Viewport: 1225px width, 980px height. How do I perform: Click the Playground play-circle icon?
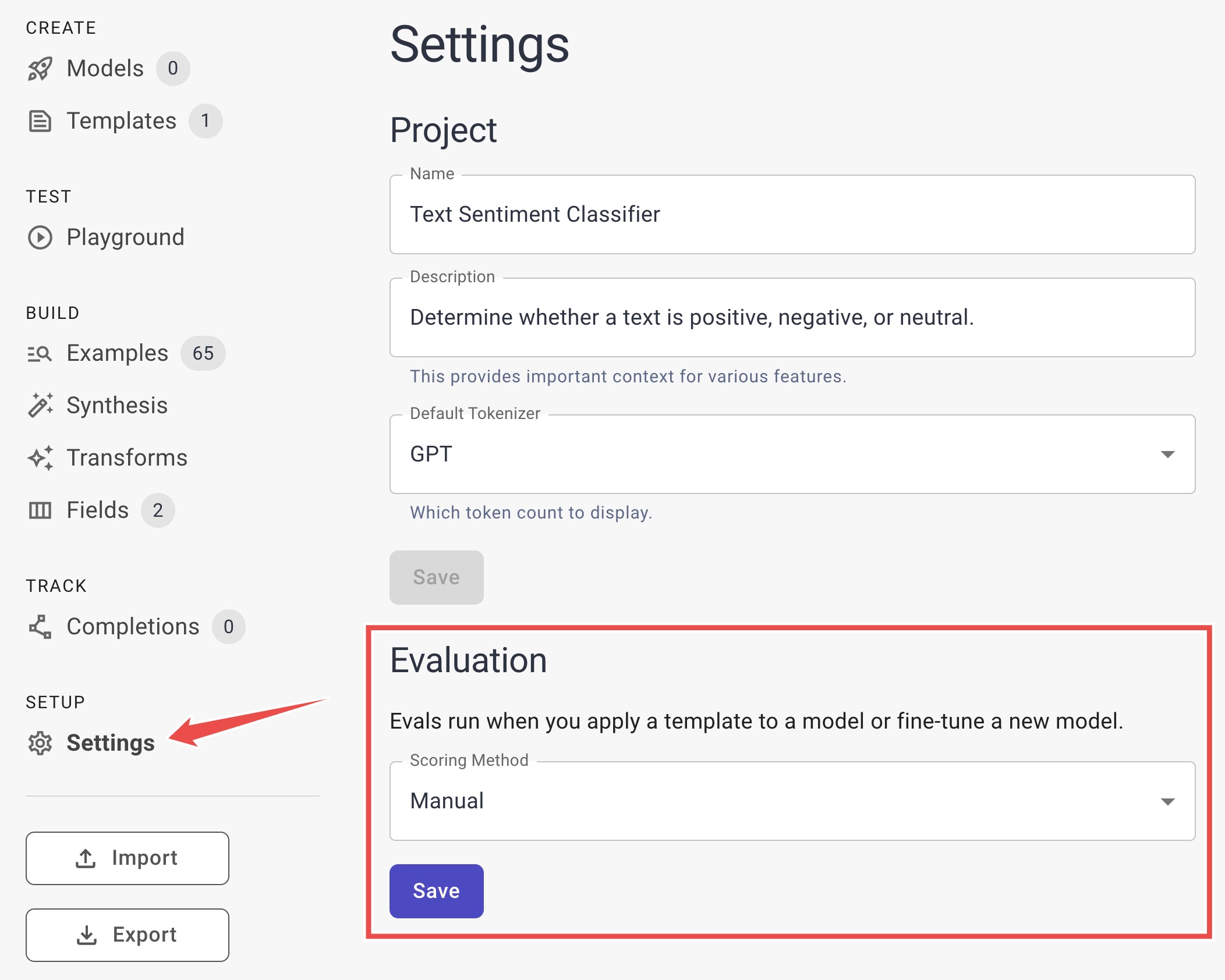tap(40, 237)
